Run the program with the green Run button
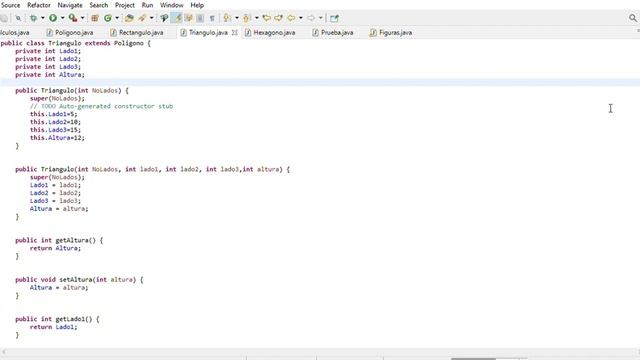The height and width of the screenshot is (360, 640). 53,18
